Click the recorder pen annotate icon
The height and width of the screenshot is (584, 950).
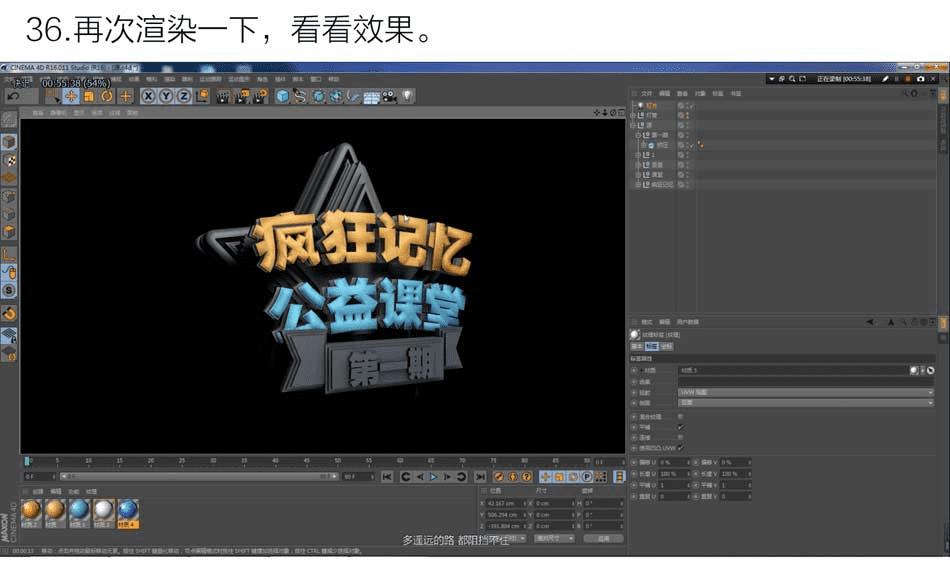tap(885, 79)
